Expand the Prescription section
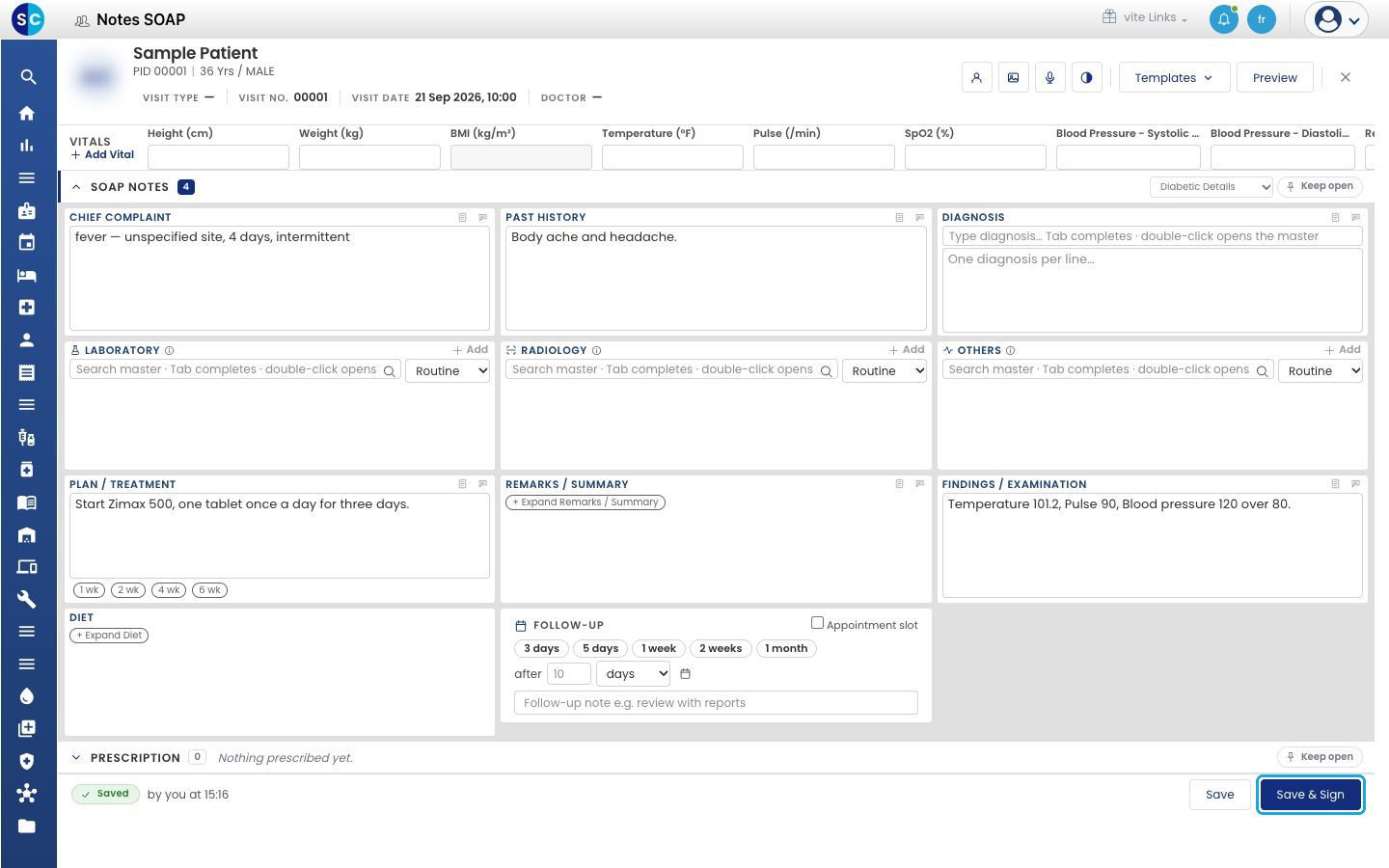Viewport: 1389px width, 868px height. [76, 758]
